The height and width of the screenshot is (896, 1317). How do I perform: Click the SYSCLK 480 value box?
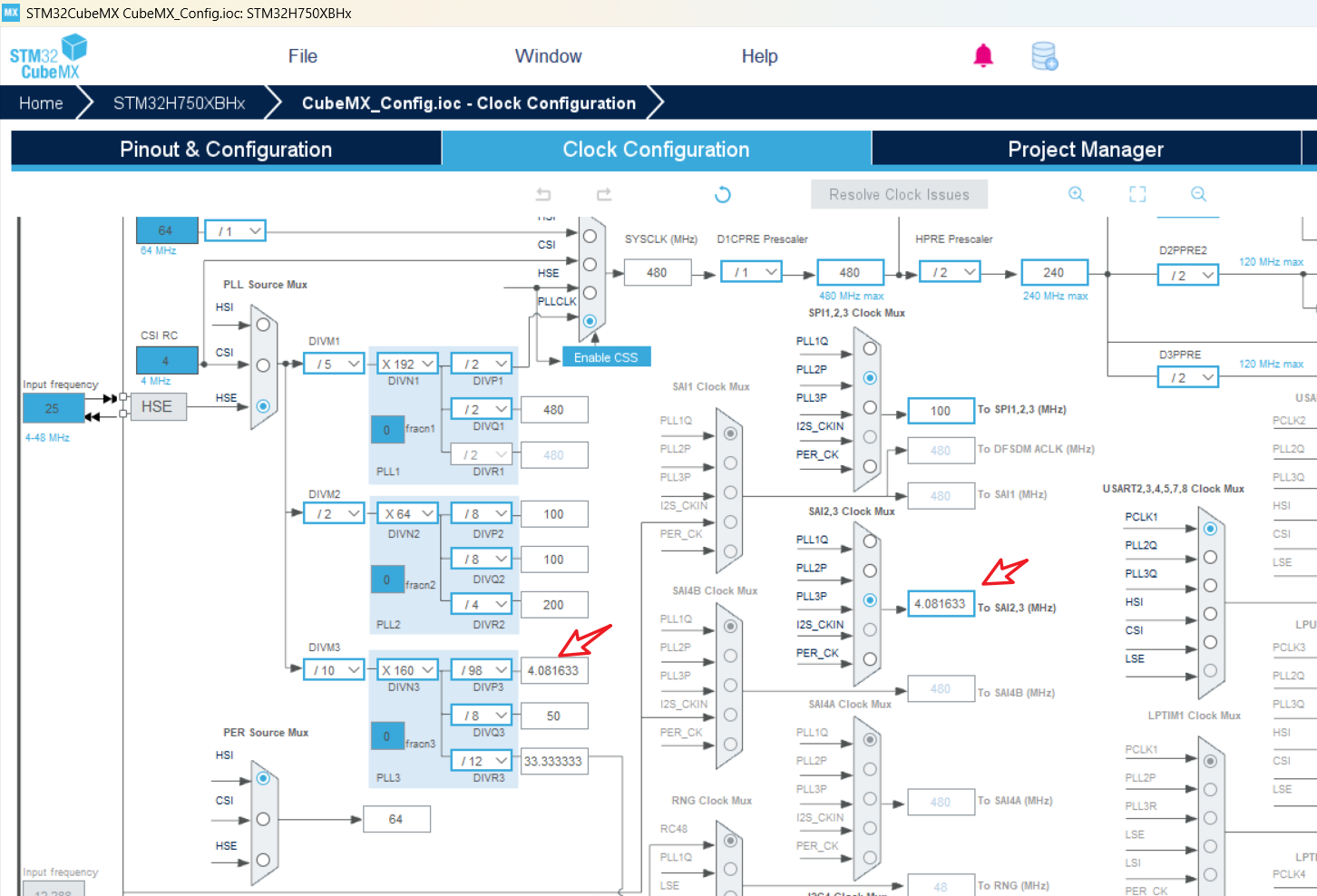point(658,272)
